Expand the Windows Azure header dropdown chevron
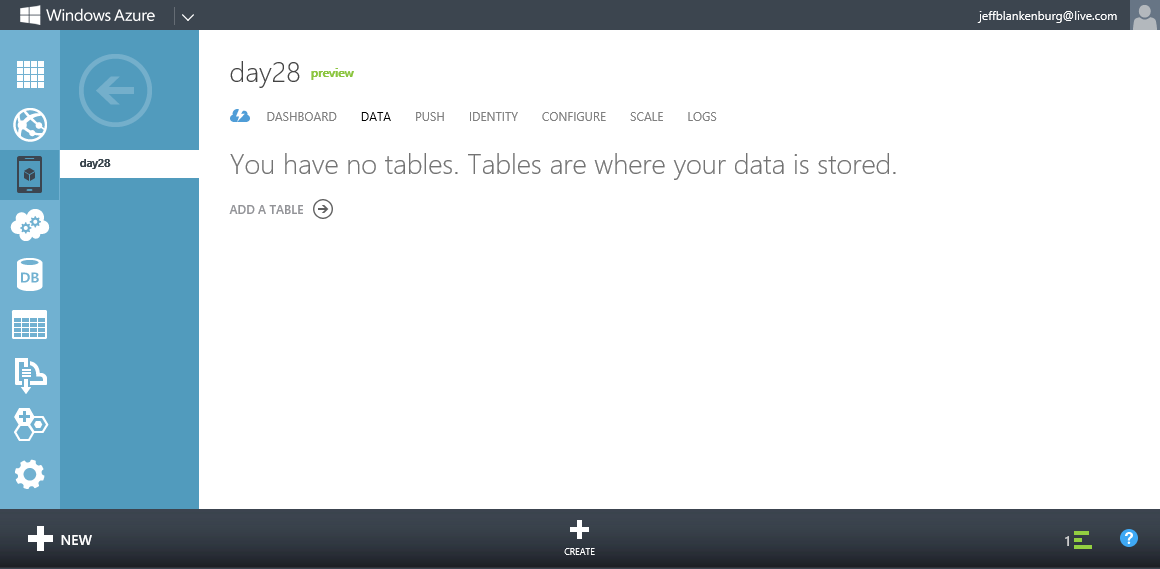 click(x=188, y=16)
